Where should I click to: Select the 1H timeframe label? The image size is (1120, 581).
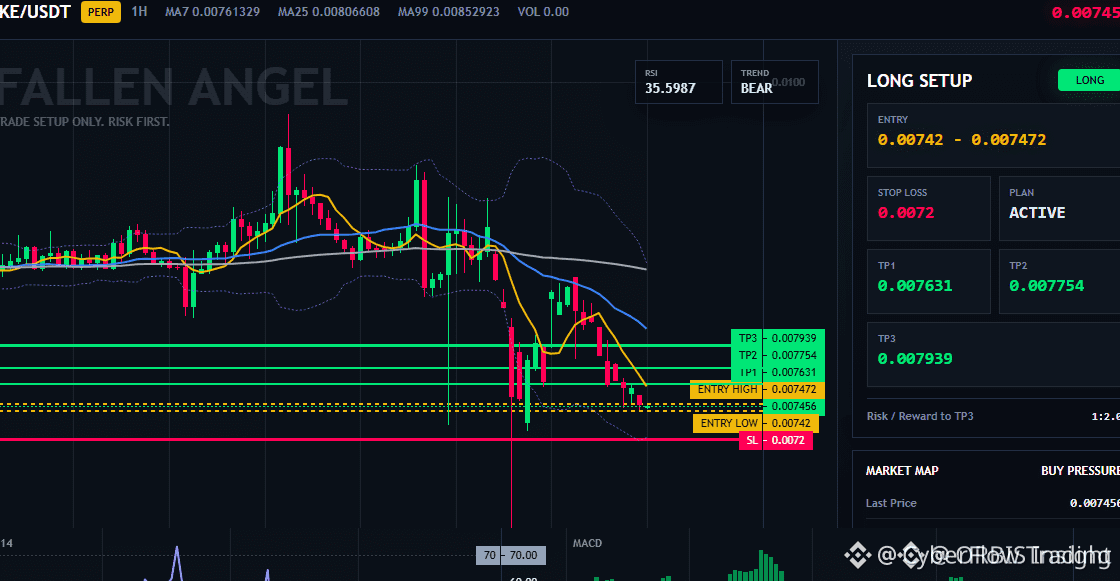[139, 11]
